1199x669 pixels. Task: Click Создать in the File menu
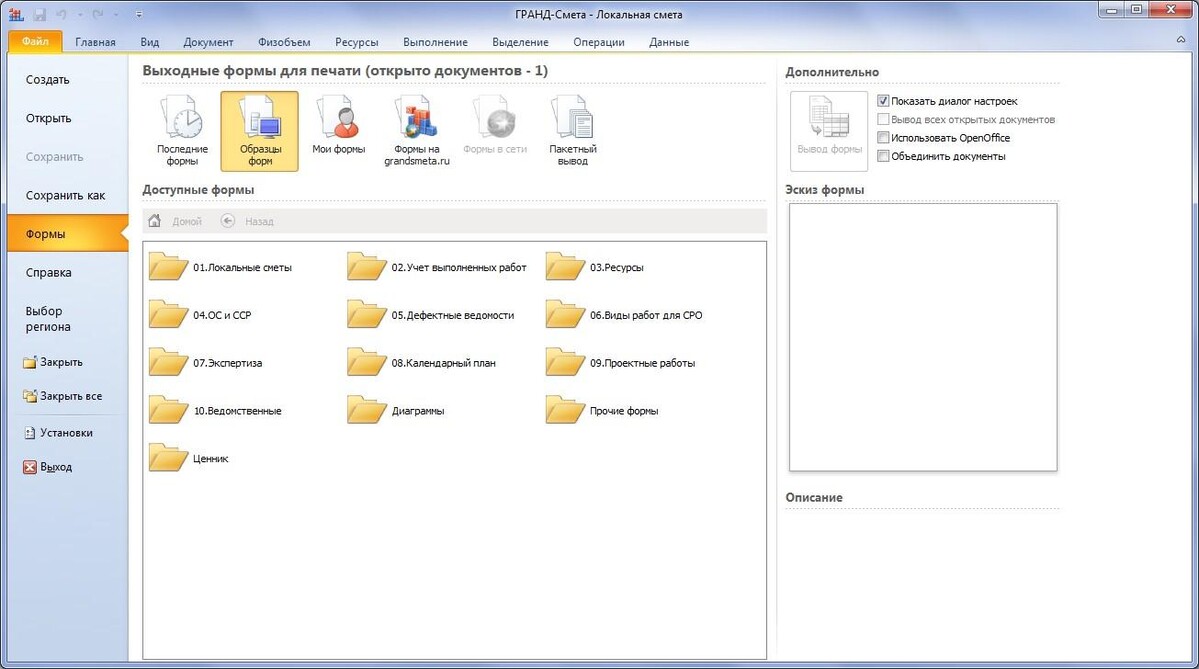coord(67,80)
